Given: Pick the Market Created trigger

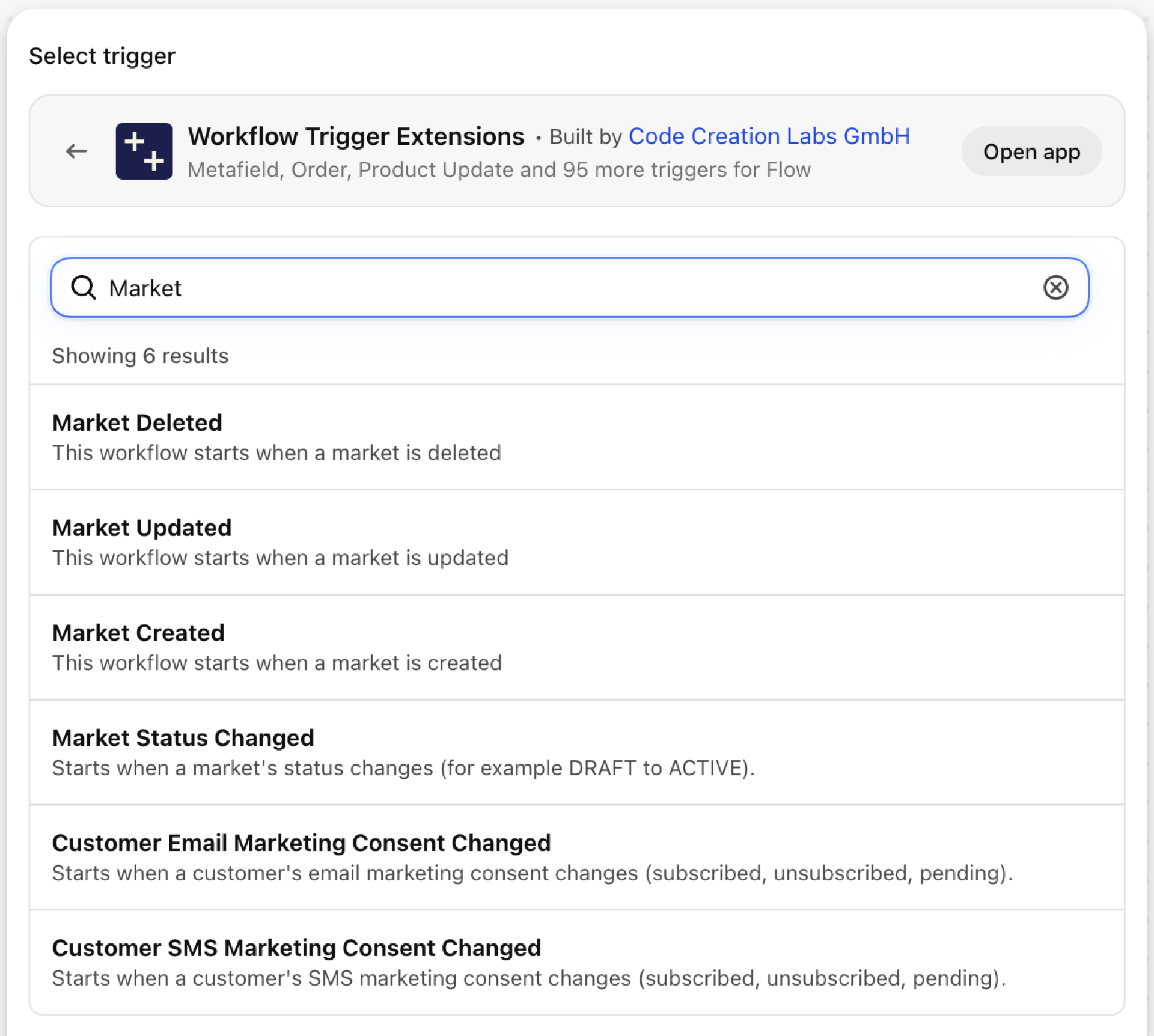Looking at the screenshot, I should [x=577, y=647].
